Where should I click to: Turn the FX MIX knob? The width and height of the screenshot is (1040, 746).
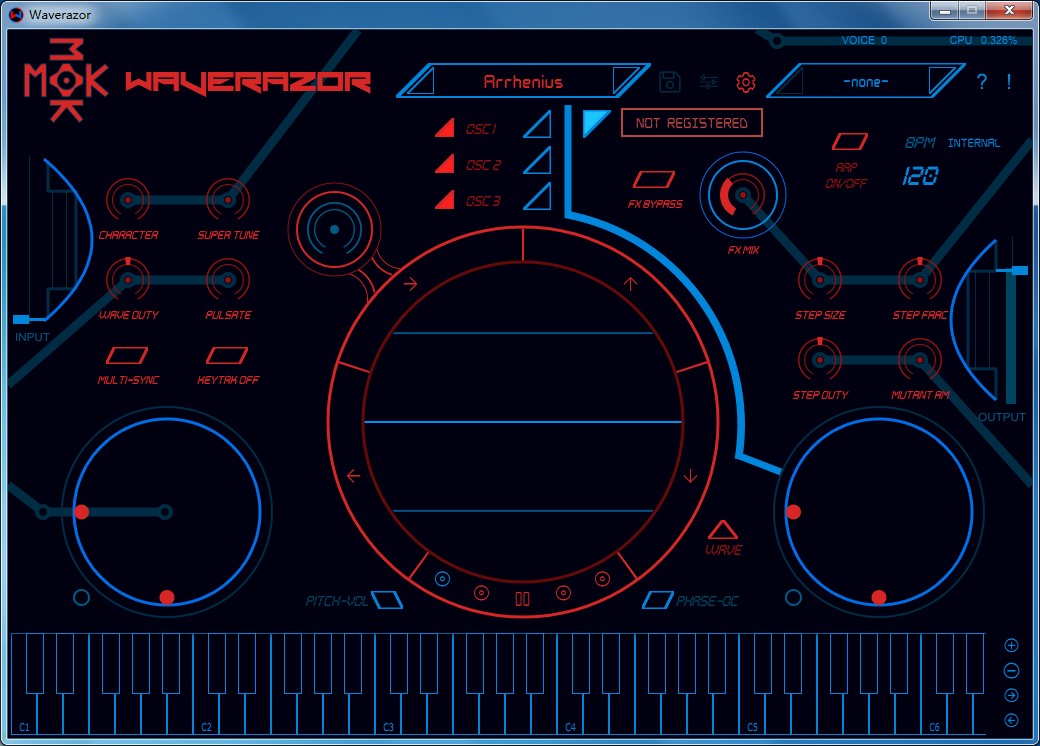pyautogui.click(x=742, y=196)
